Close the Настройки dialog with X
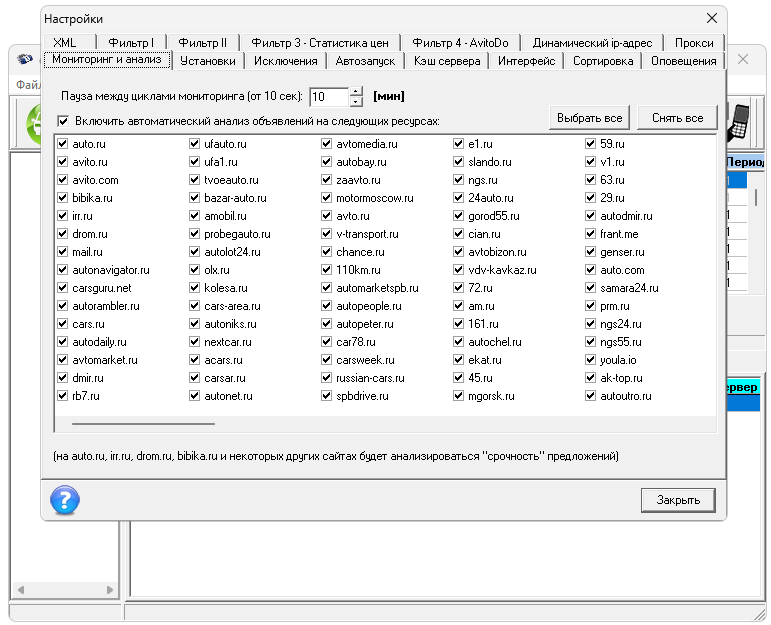Viewport: 771px width, 625px height. [x=712, y=19]
